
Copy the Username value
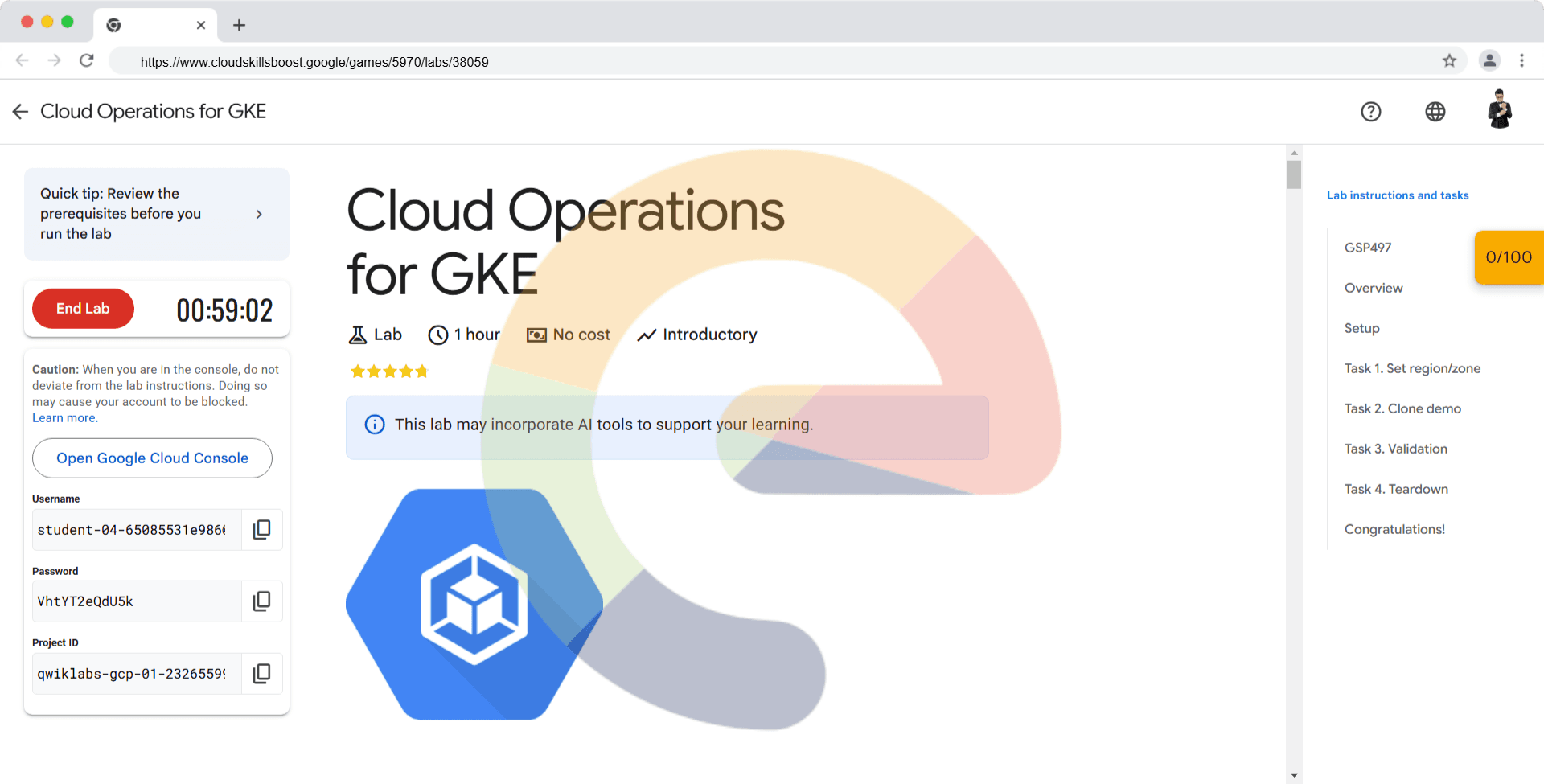pyautogui.click(x=261, y=530)
